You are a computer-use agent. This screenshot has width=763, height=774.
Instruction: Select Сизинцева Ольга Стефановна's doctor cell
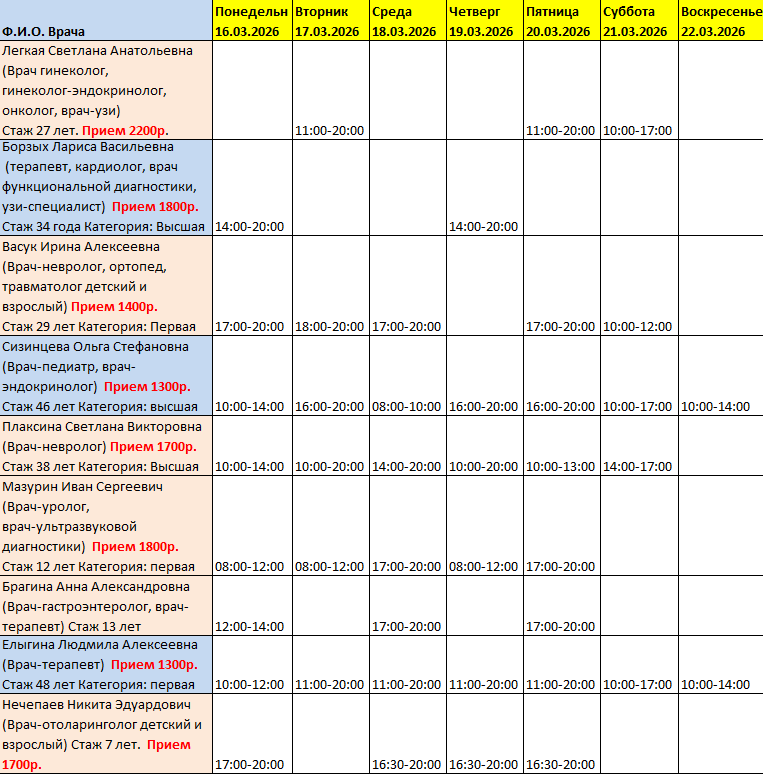click(106, 376)
